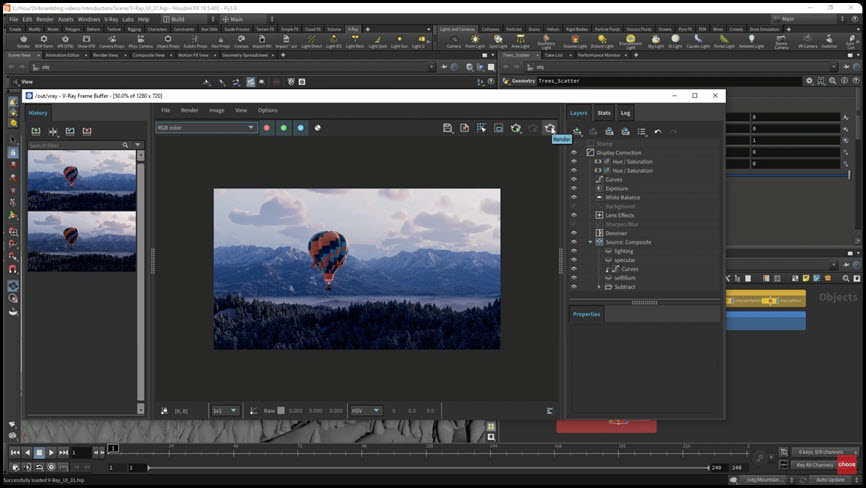Open the VFB Options menu
Image resolution: width=866 pixels, height=488 pixels.
268,110
